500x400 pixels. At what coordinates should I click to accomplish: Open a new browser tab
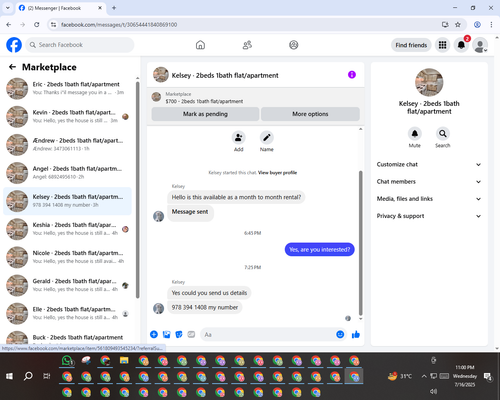pos(114,8)
